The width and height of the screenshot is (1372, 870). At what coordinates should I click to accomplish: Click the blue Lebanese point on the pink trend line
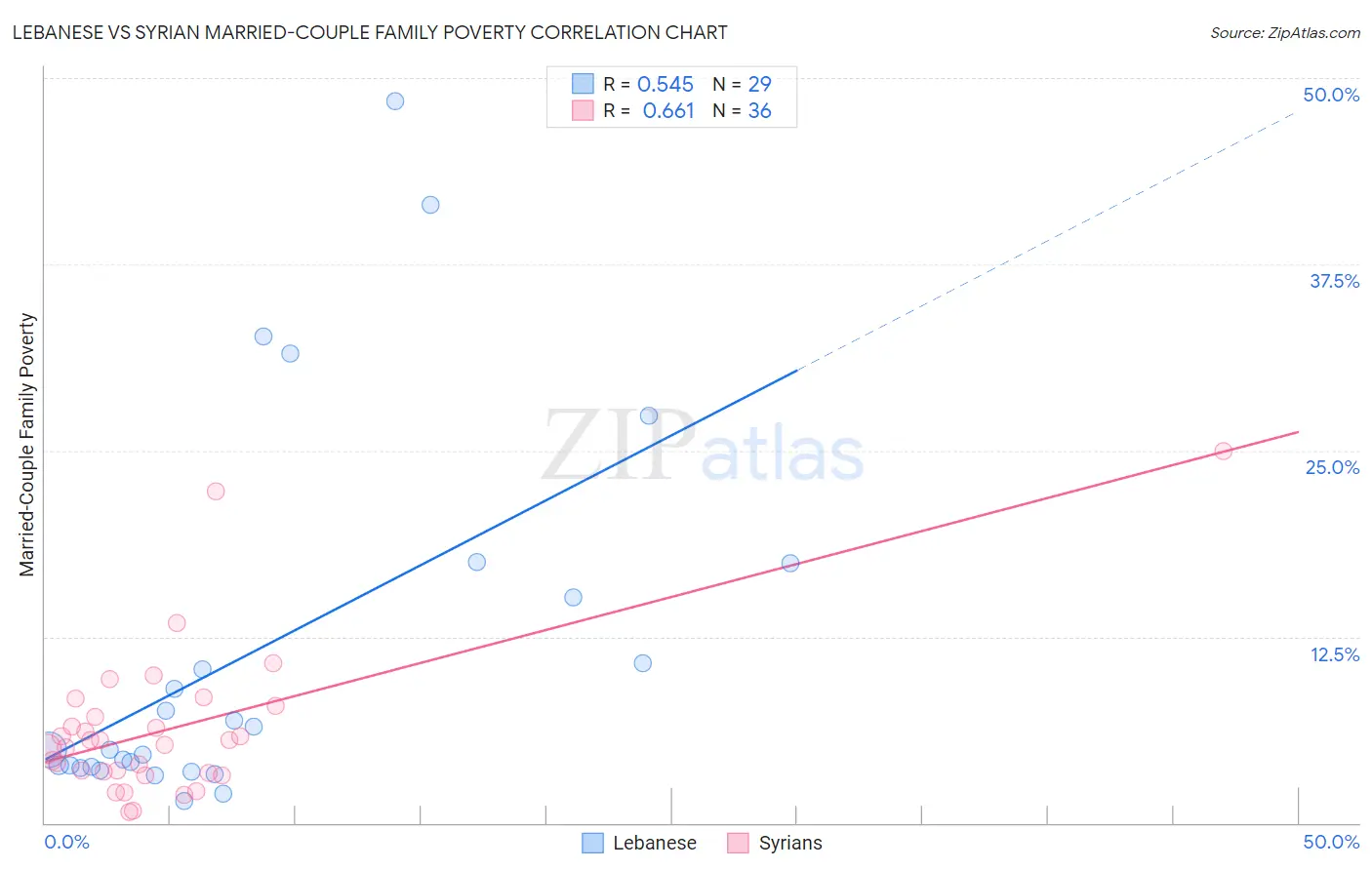[x=790, y=563]
